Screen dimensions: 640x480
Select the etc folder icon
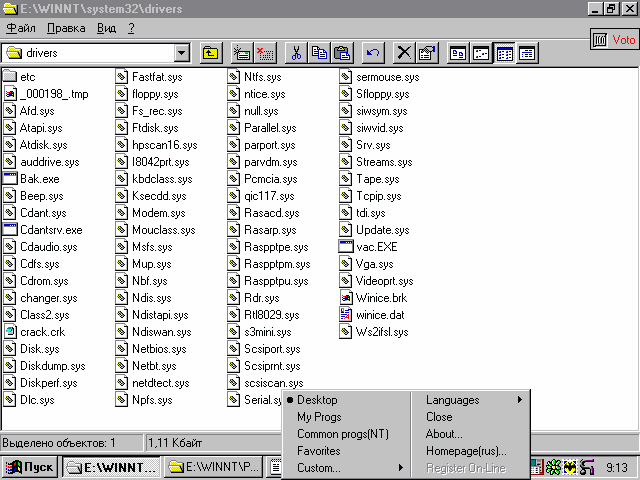tap(10, 76)
